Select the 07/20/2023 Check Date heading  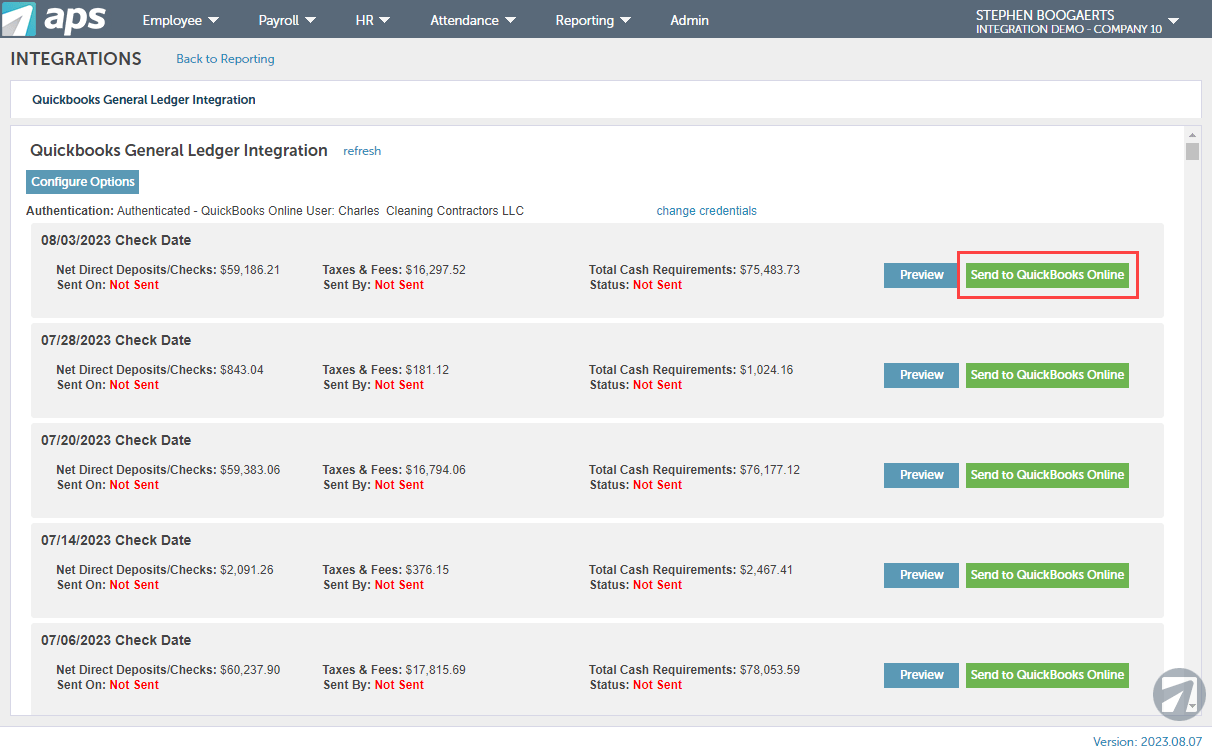click(116, 440)
